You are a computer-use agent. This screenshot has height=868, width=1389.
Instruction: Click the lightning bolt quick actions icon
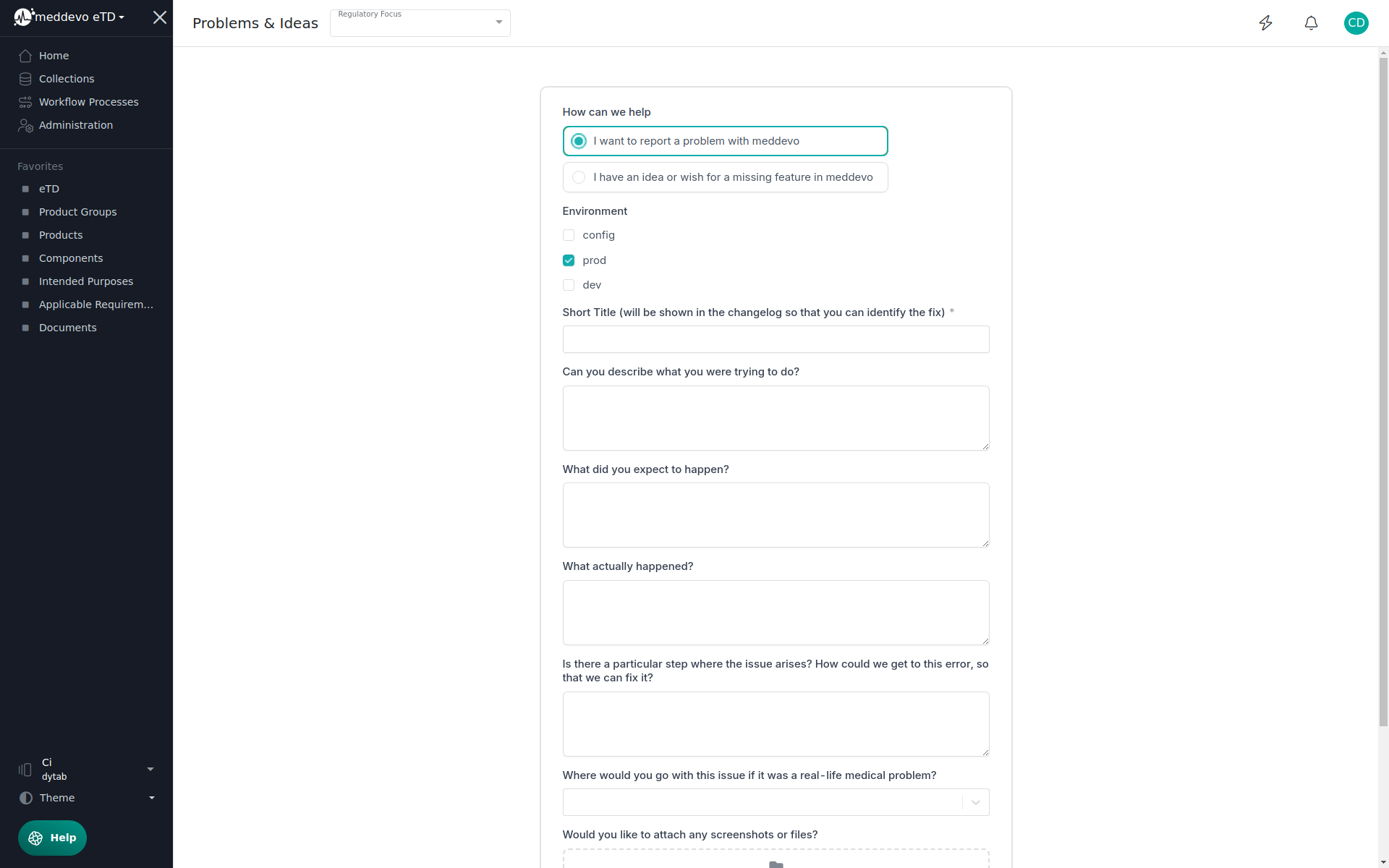[1265, 23]
